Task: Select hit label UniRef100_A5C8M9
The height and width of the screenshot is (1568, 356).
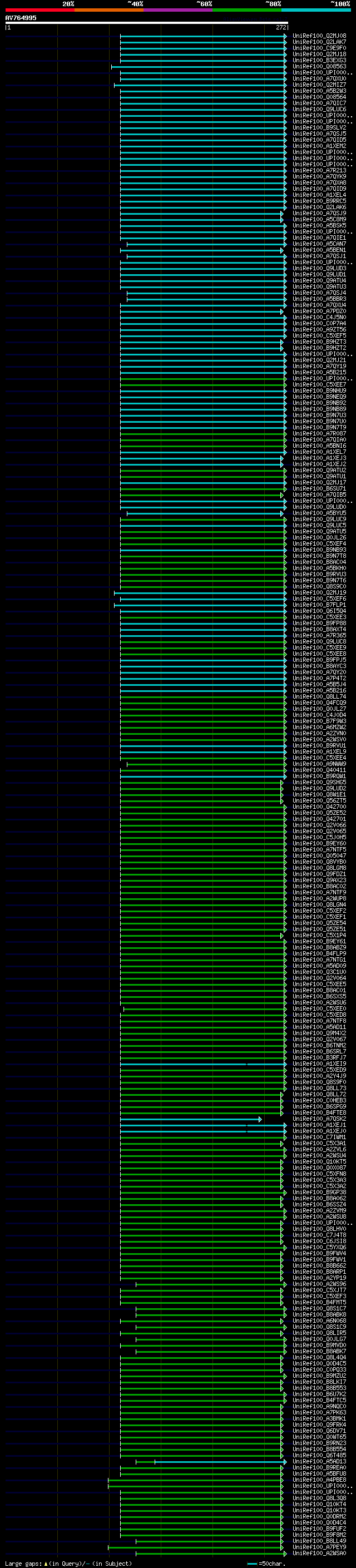Action: [319, 219]
